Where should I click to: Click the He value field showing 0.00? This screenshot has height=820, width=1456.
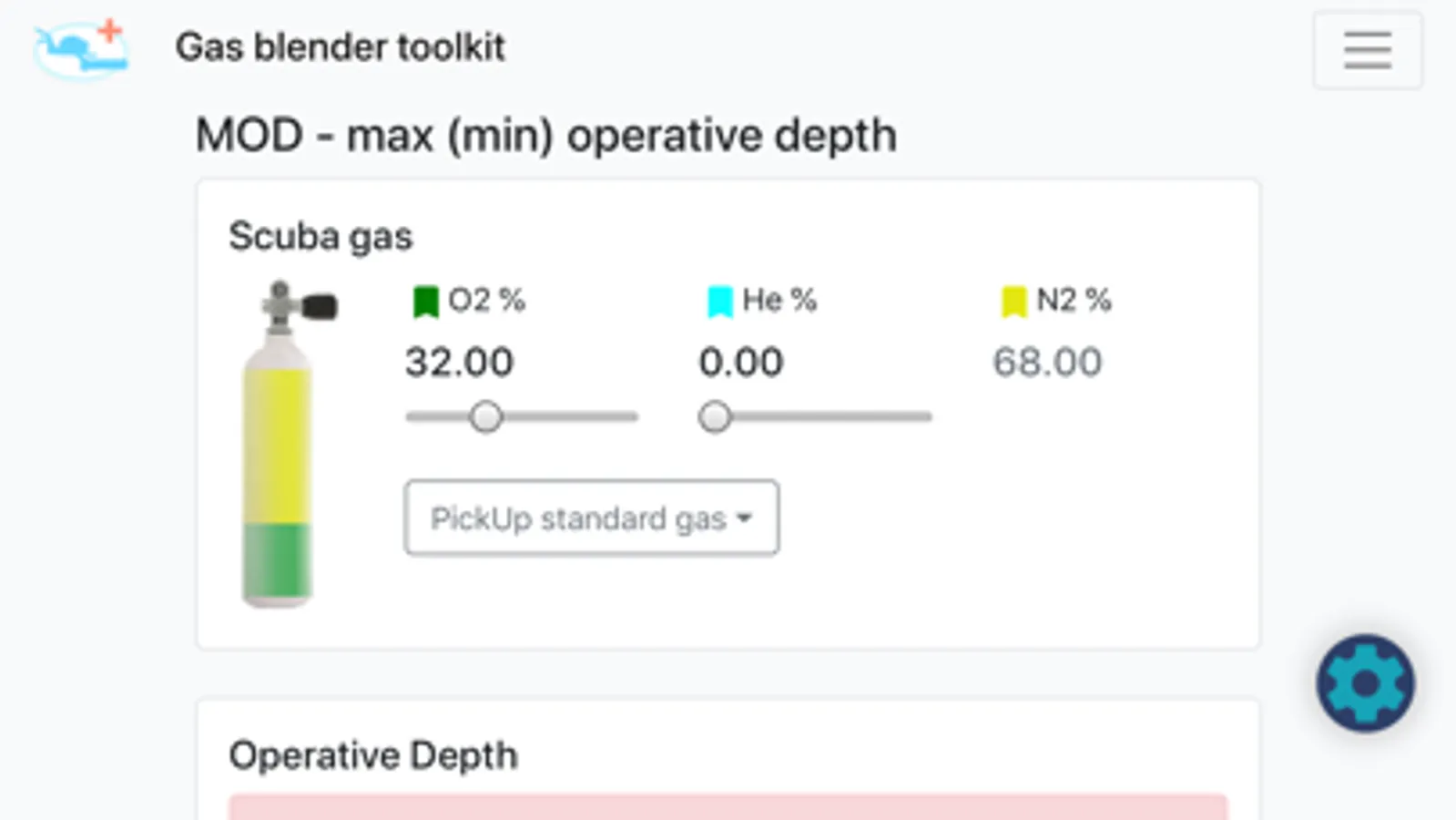(x=741, y=363)
